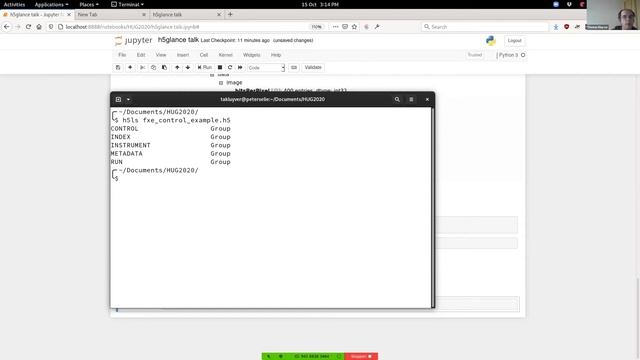Insert a cell below with the plus icon
This screenshot has width=640, height=360.
point(130,67)
